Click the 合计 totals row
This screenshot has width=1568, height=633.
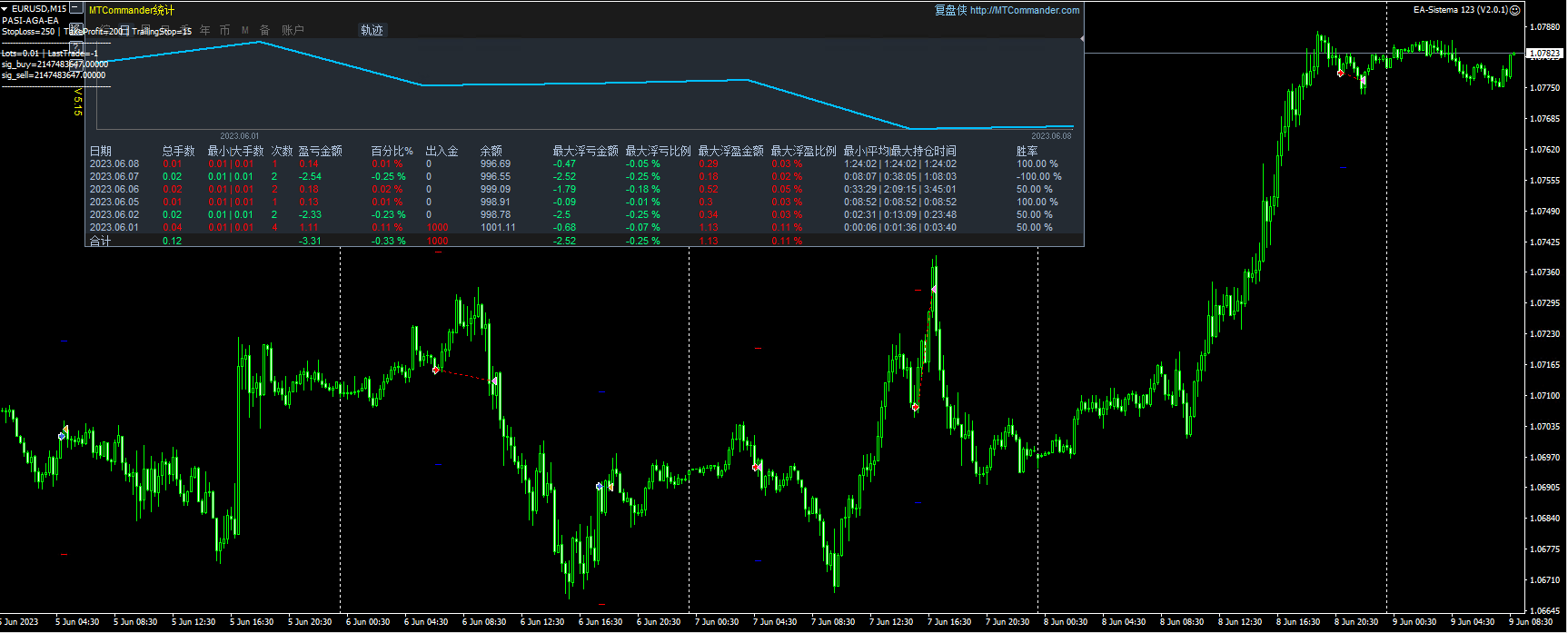100,242
